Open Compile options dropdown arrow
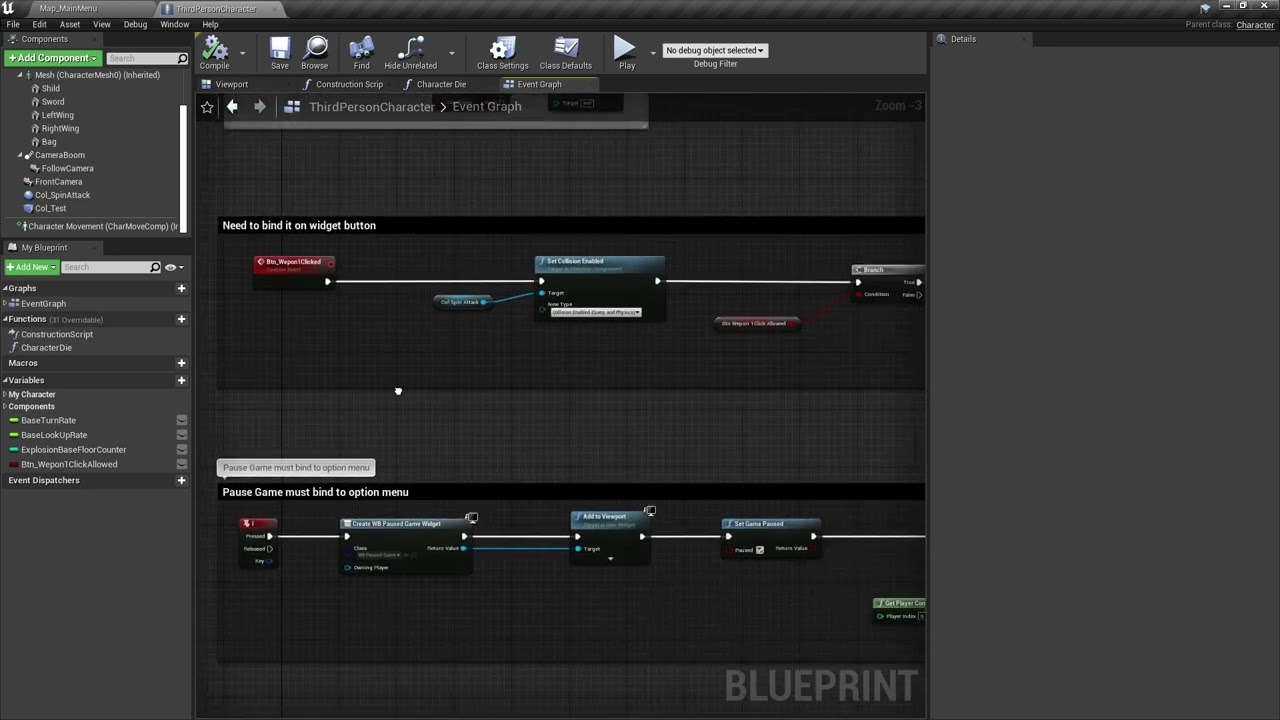The width and height of the screenshot is (1280, 720). (x=242, y=53)
